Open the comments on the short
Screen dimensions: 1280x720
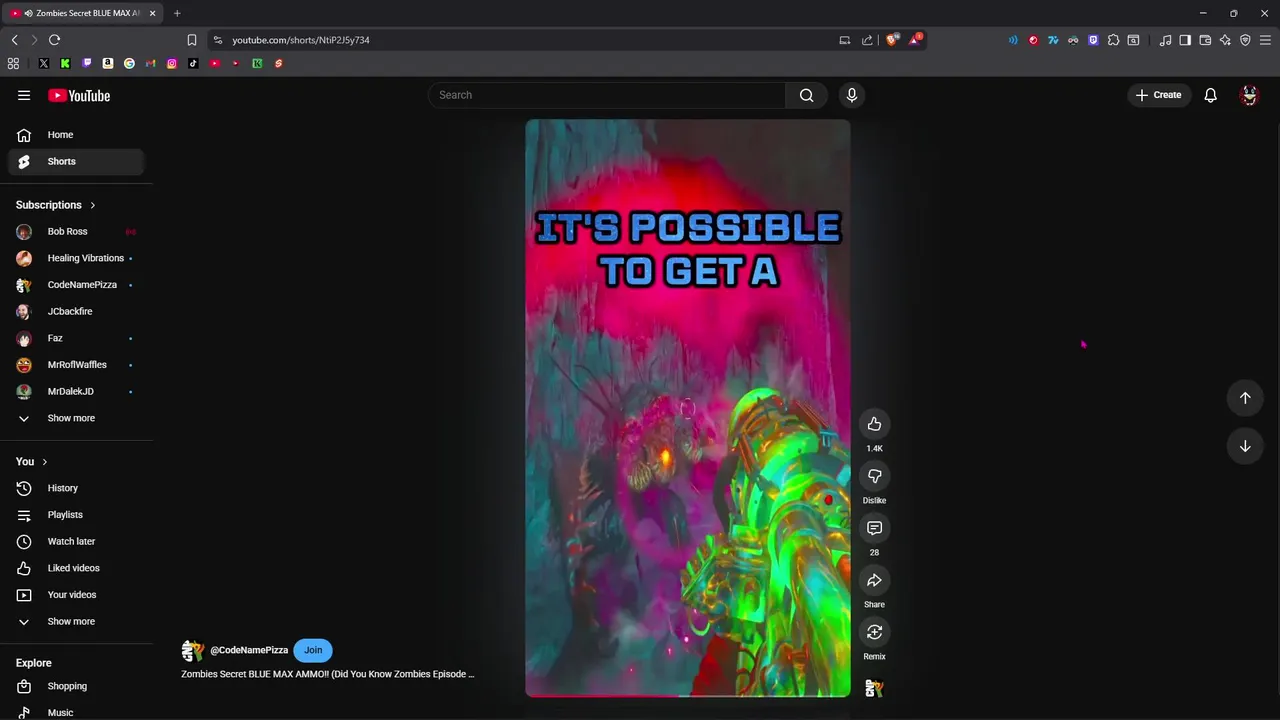[874, 528]
